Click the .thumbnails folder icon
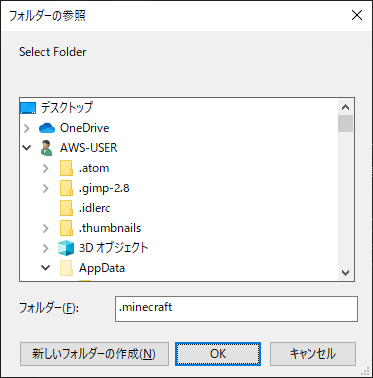The height and width of the screenshot is (378, 373). click(x=66, y=228)
